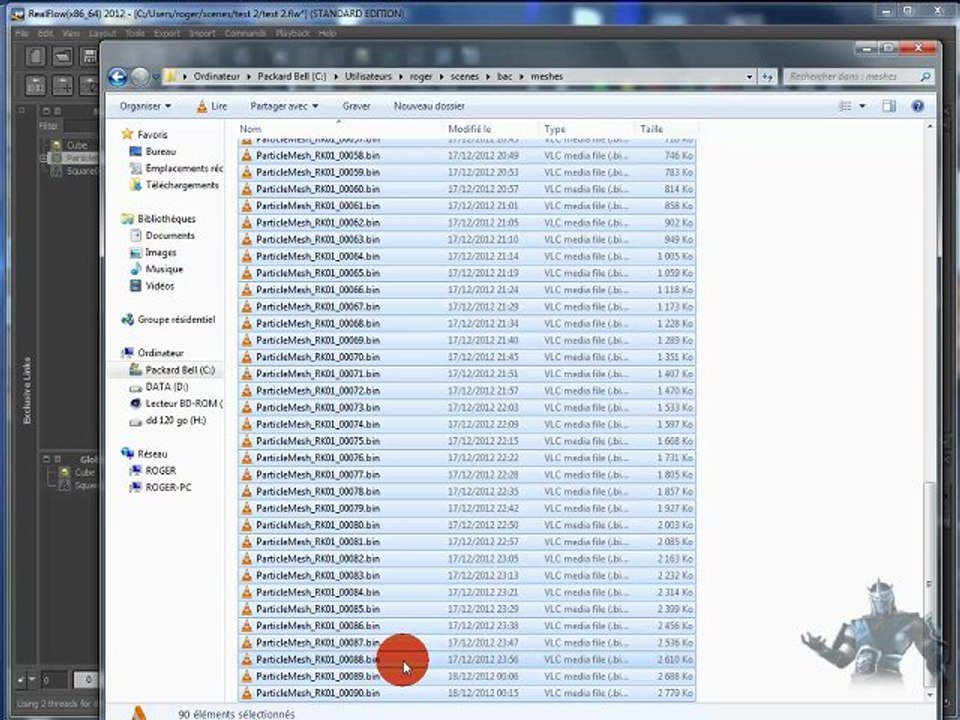Open File menu in RealFlow window
Viewport: 960px width, 720px height.
pyautogui.click(x=21, y=33)
